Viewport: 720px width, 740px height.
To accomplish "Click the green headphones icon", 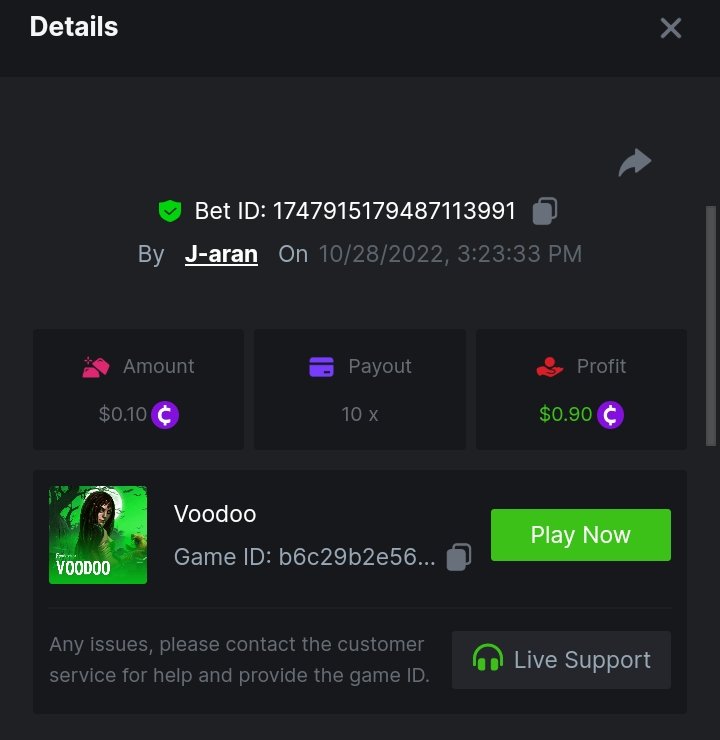I will coord(488,657).
